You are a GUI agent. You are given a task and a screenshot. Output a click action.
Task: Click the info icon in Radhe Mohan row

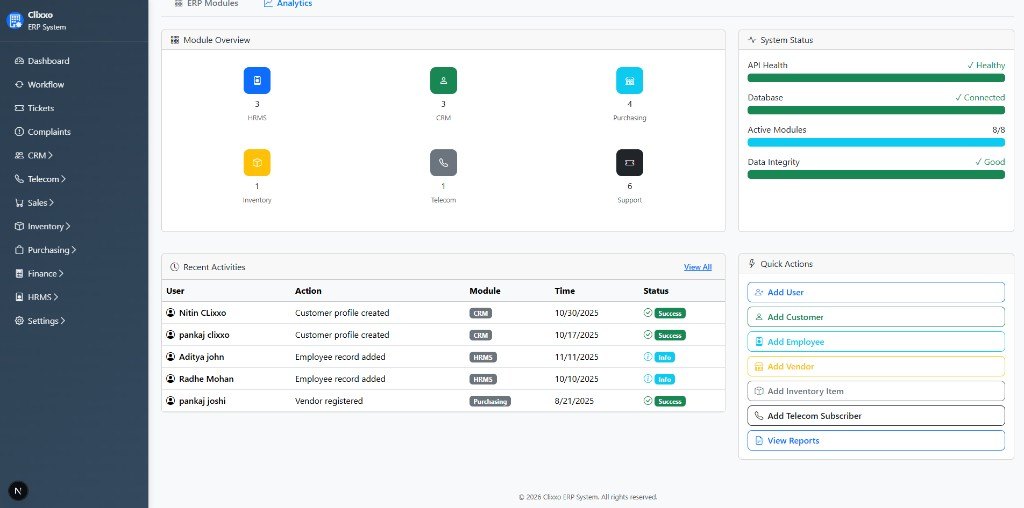[x=648, y=379]
